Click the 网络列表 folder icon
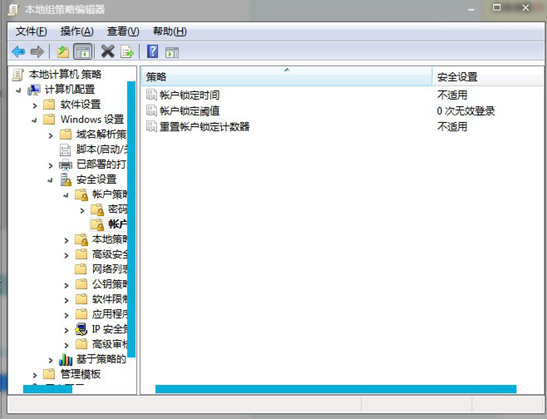The image size is (547, 420). click(81, 269)
